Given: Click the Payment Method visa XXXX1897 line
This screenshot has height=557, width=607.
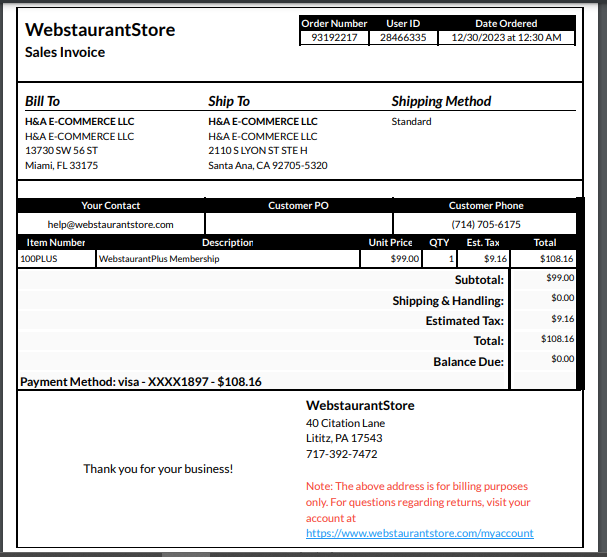Looking at the screenshot, I should tap(141, 382).
